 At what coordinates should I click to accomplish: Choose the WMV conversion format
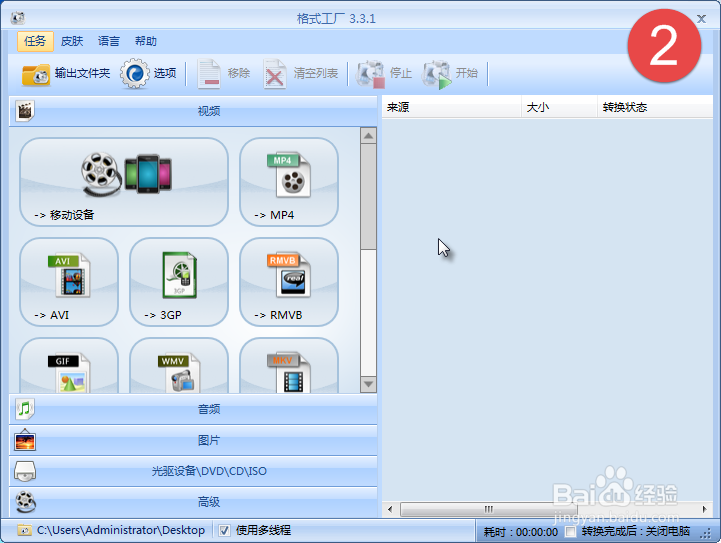tap(179, 366)
